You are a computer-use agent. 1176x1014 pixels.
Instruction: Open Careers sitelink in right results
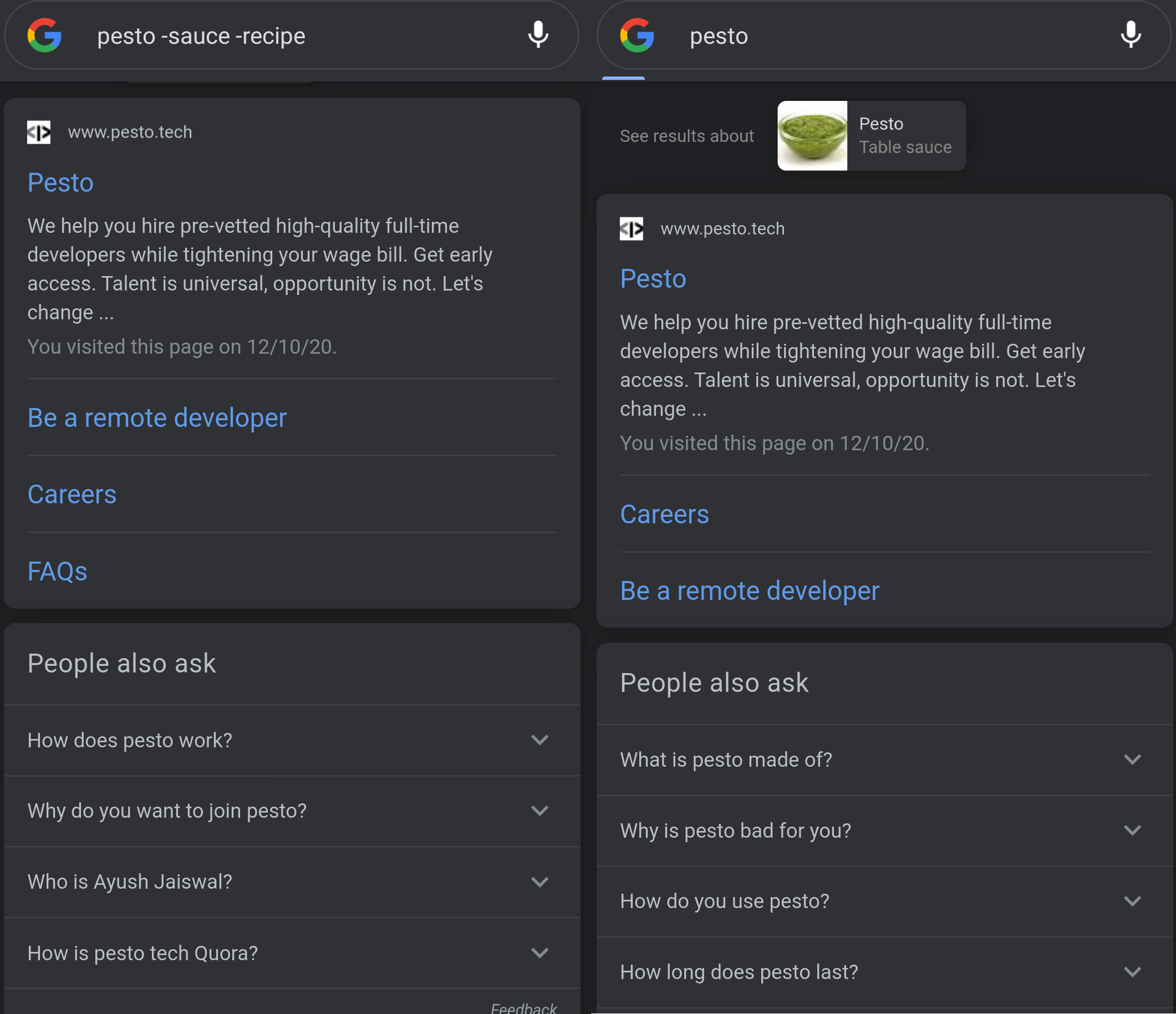664,514
